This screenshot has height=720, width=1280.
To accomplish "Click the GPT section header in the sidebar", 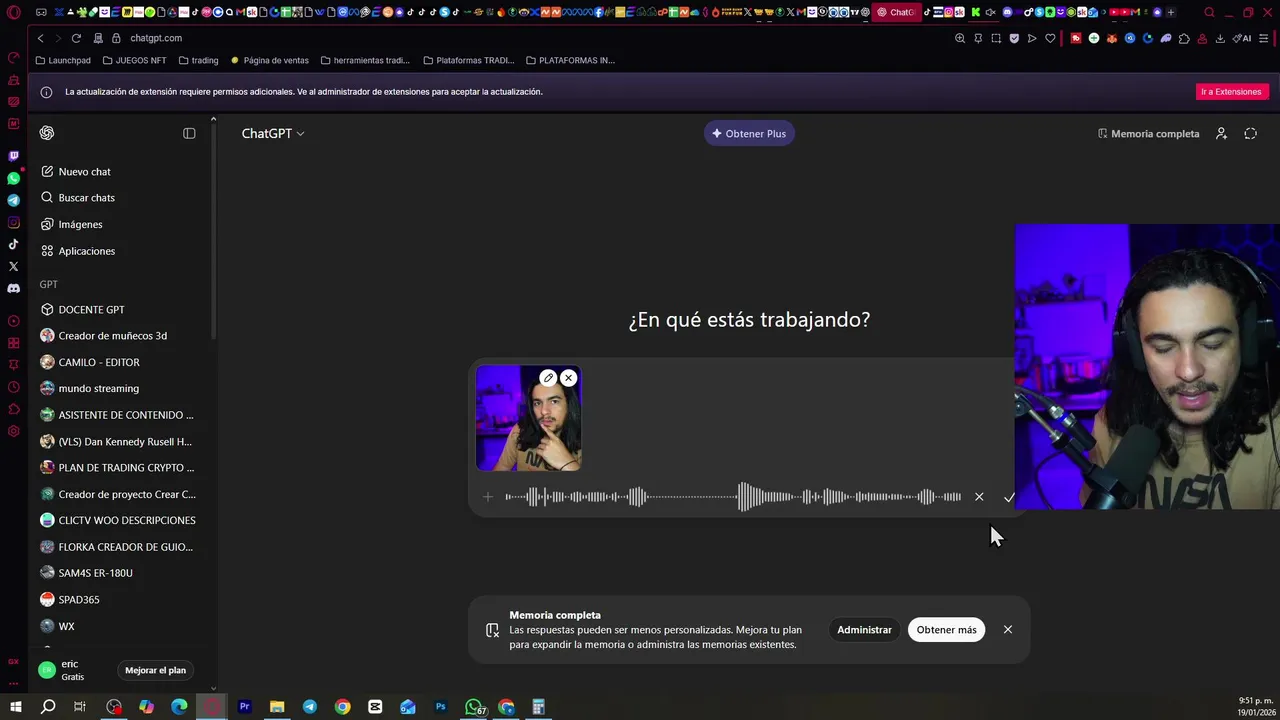I will pyautogui.click(x=49, y=284).
